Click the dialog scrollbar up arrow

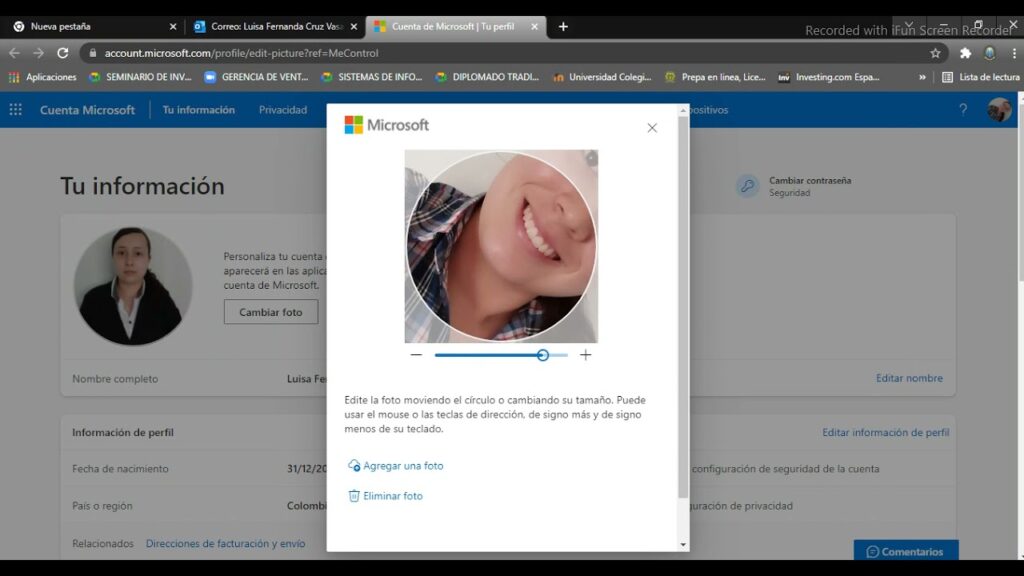click(683, 110)
